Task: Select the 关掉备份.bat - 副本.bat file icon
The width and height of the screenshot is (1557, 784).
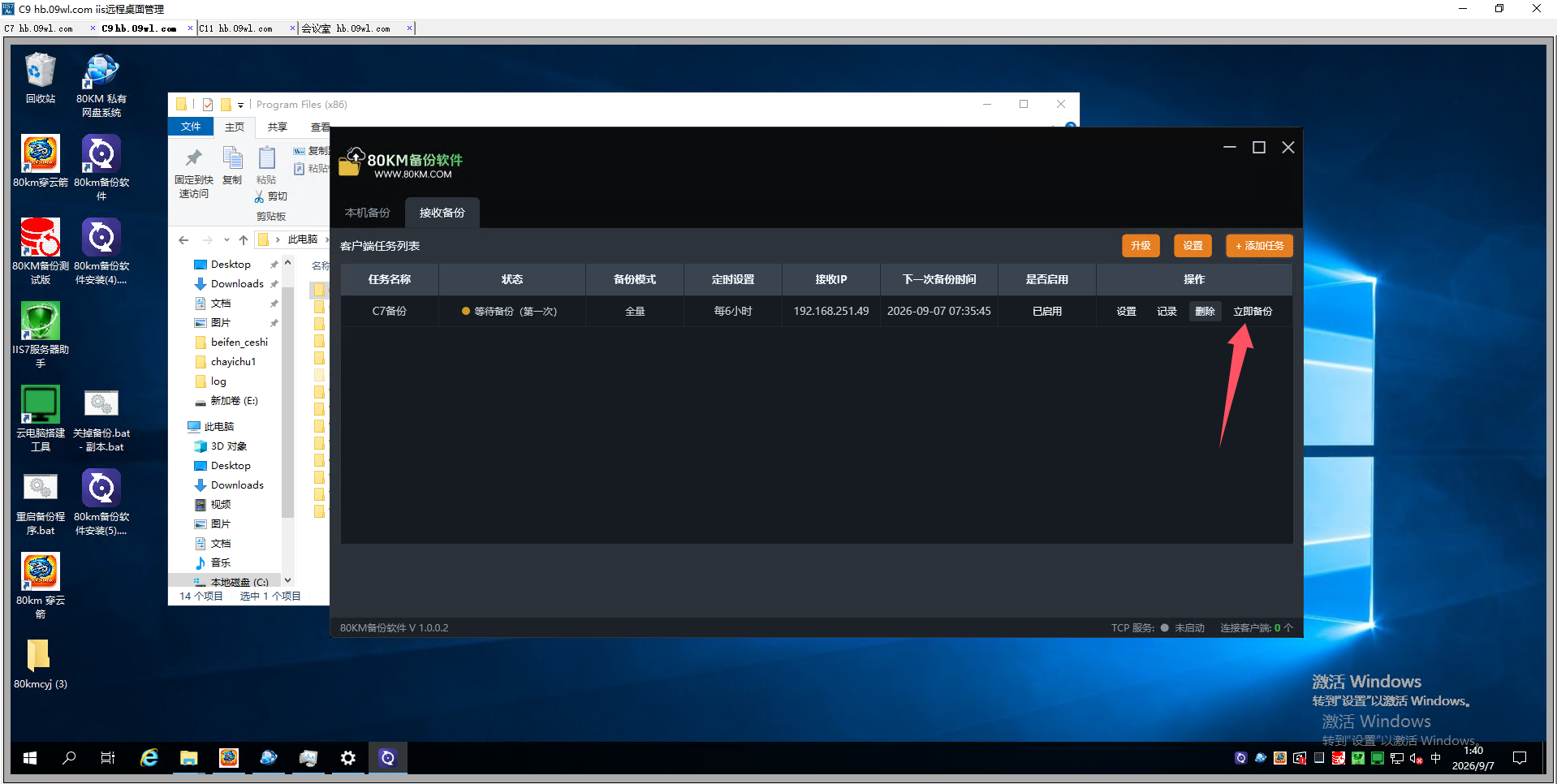Action: click(x=101, y=419)
